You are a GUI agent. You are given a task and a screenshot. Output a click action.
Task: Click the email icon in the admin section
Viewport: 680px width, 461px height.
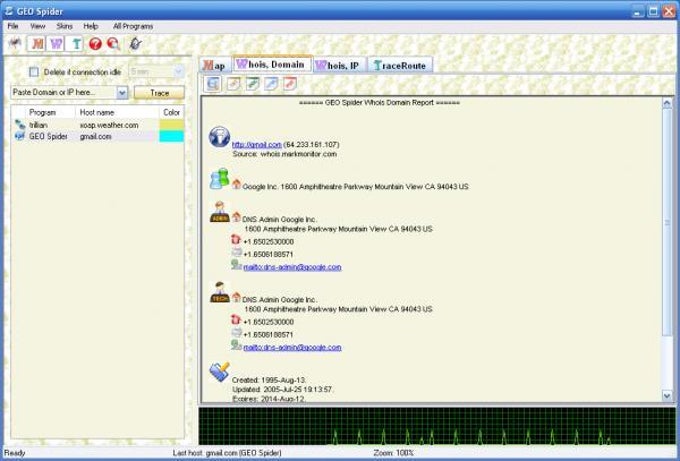(x=236, y=265)
